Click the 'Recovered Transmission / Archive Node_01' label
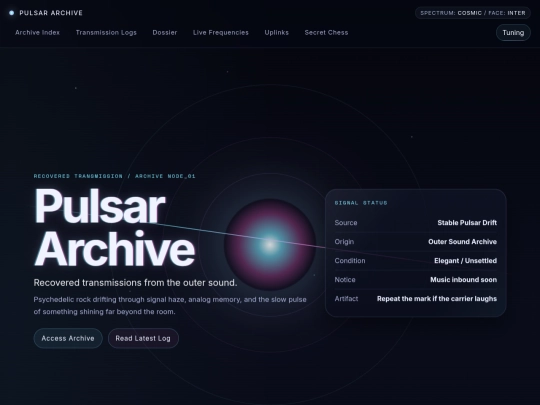Screen dimensions: 540x405 click(x=114, y=176)
